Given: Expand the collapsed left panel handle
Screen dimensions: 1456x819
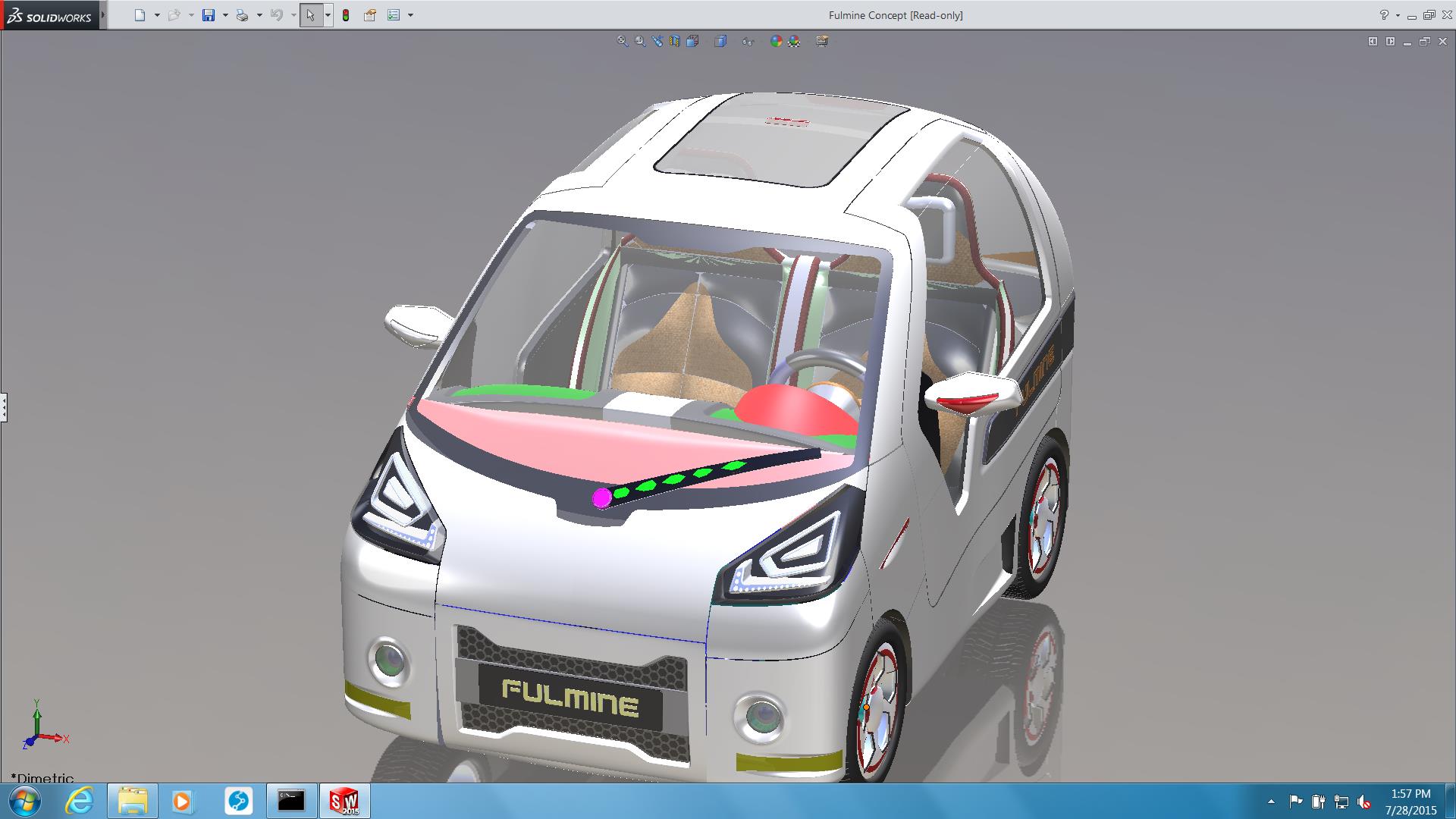Looking at the screenshot, I should click(4, 407).
